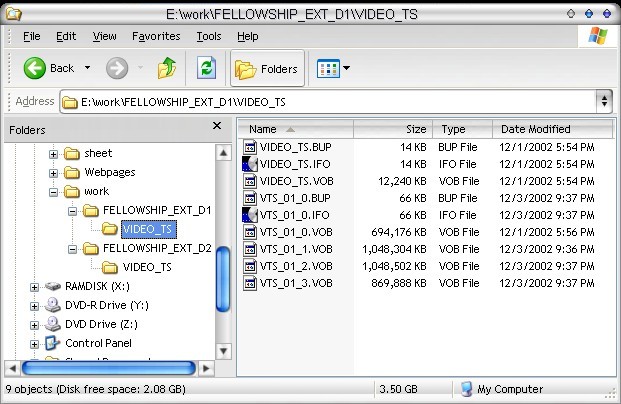The height and width of the screenshot is (404, 621).
Task: Sort by the Name column header
Action: [295, 129]
